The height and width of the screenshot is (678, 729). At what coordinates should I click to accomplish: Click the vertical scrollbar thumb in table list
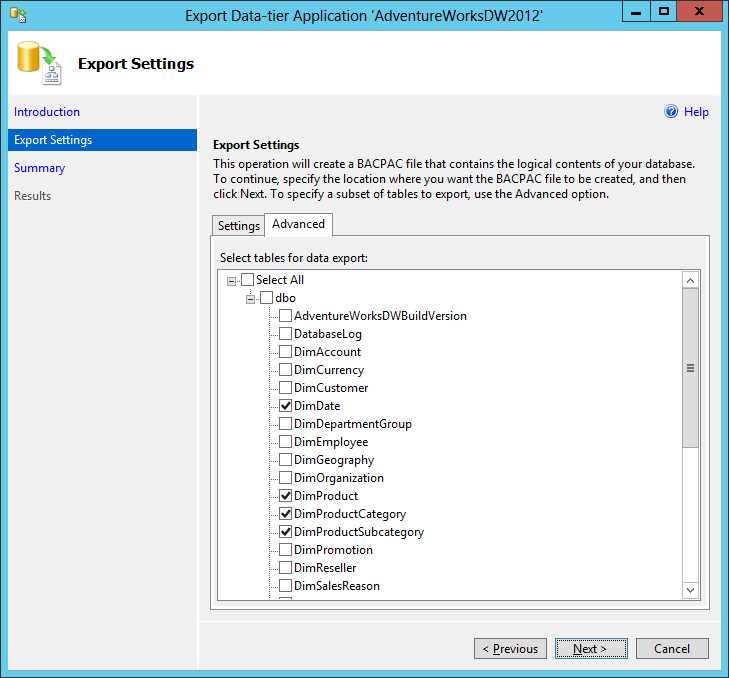click(x=690, y=368)
